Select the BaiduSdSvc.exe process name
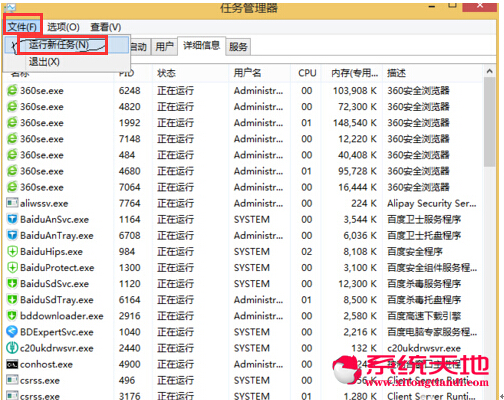Screen dimensions: 504x400 click(x=54, y=284)
